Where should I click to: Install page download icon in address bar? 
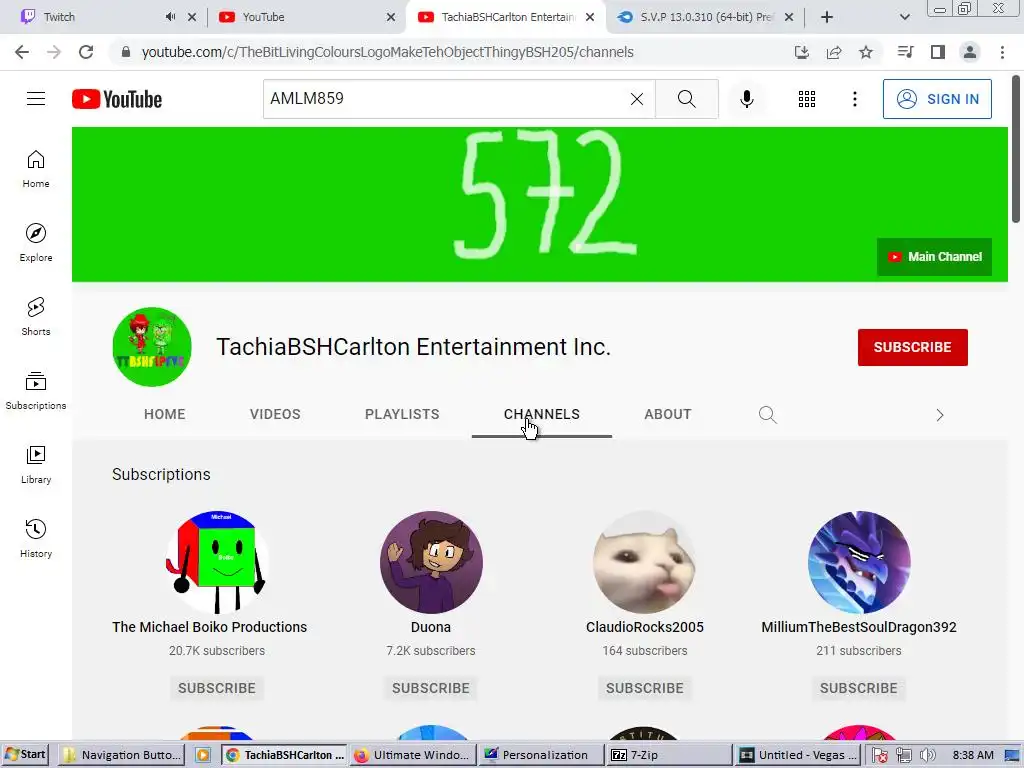[x=801, y=52]
